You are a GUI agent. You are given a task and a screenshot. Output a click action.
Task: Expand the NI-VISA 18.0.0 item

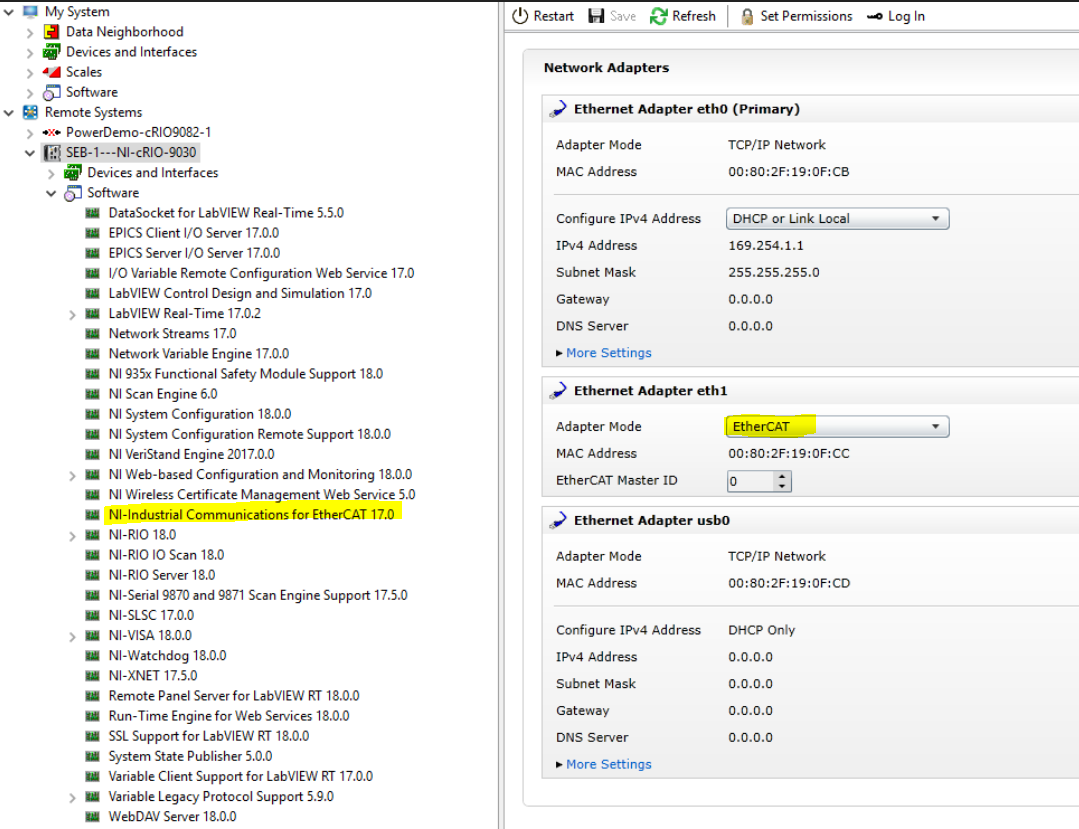(x=72, y=636)
